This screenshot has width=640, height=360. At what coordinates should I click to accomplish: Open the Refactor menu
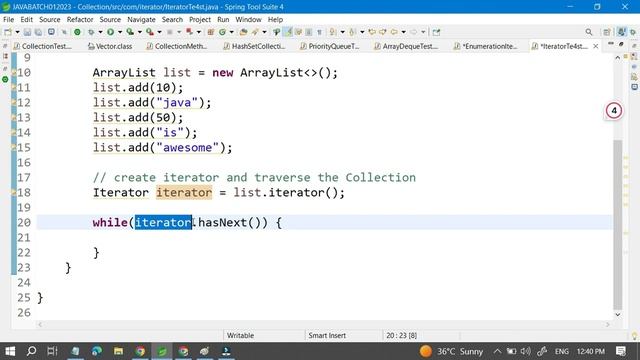[80, 20]
